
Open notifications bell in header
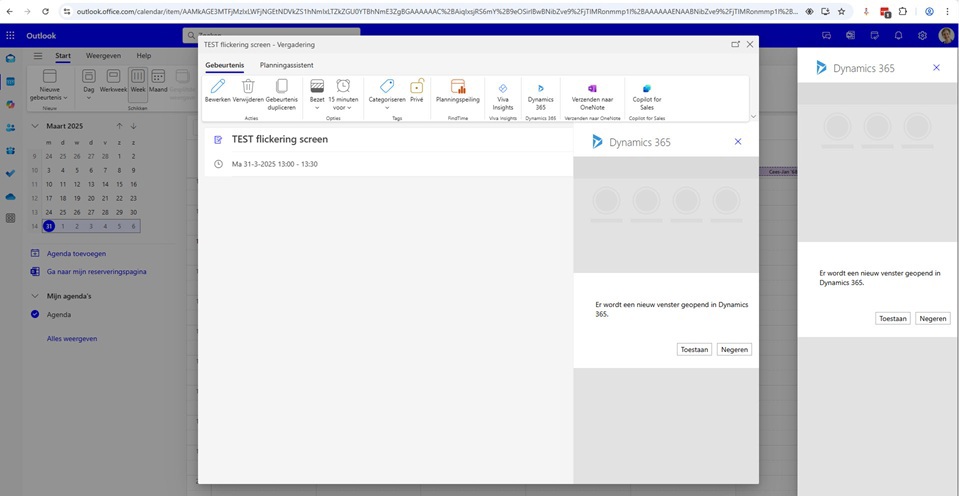(898, 35)
